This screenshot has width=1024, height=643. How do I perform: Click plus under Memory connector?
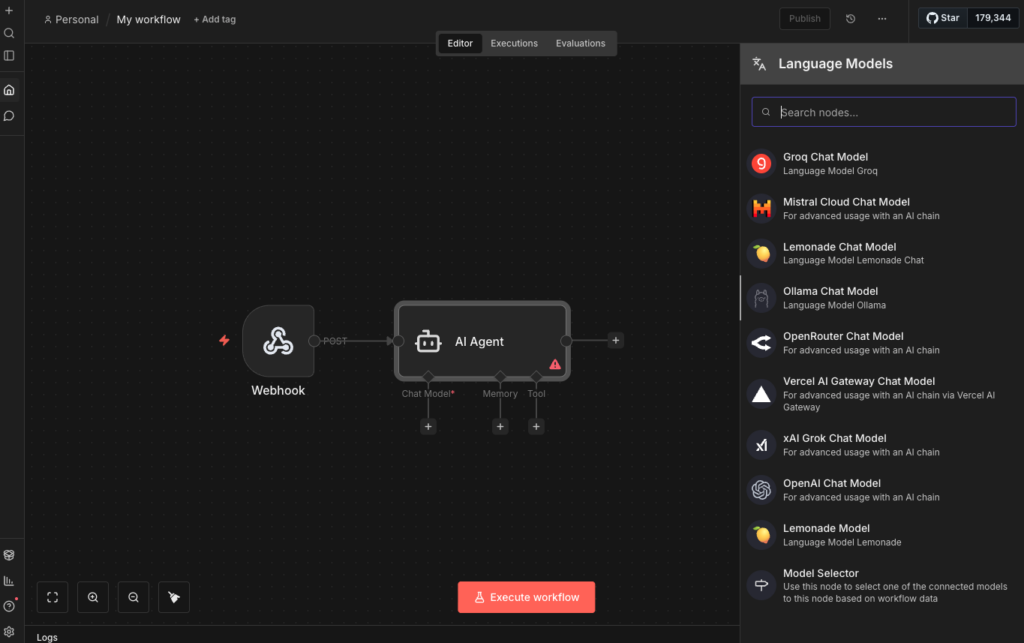[500, 427]
